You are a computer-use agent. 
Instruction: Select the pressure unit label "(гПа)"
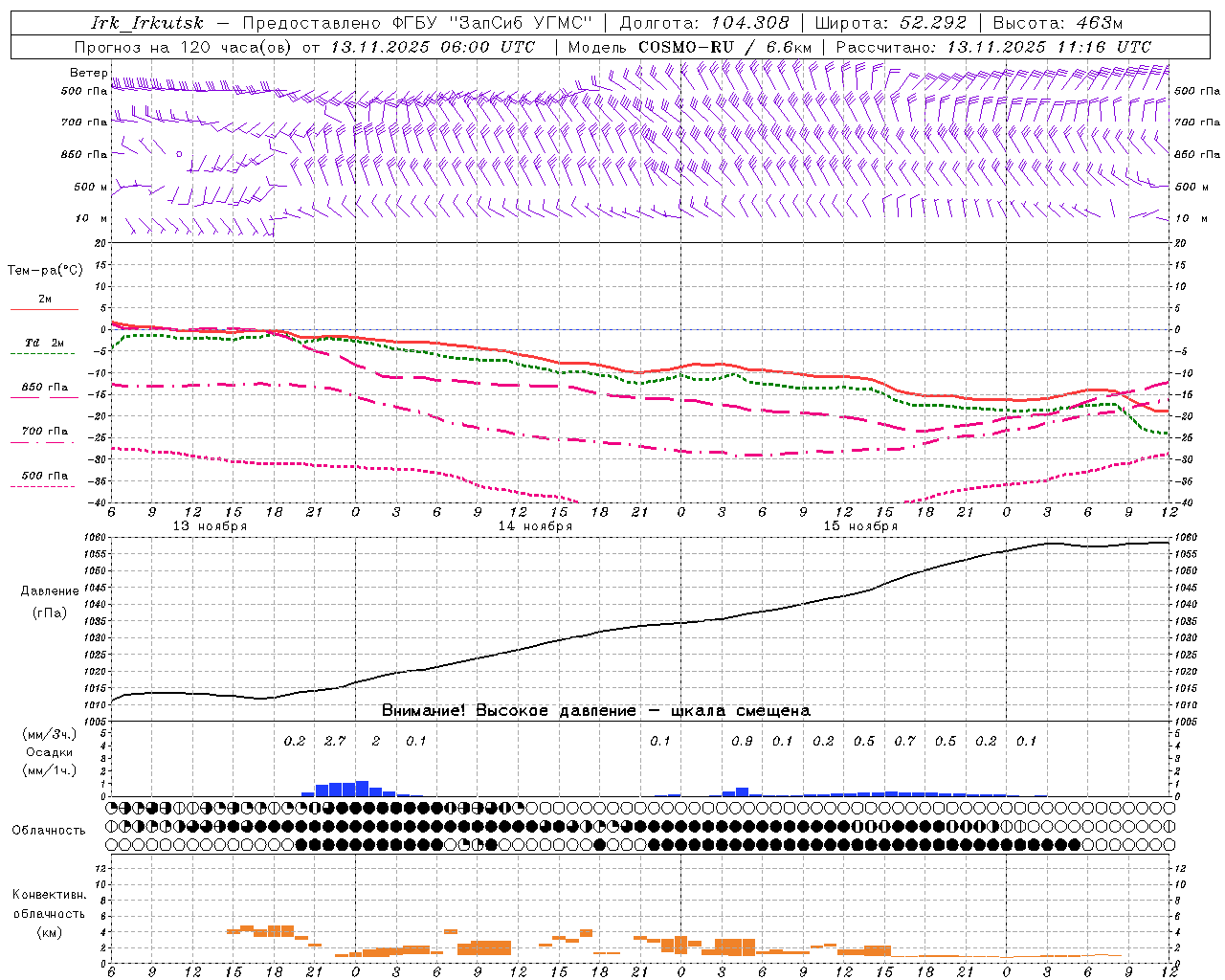click(50, 613)
